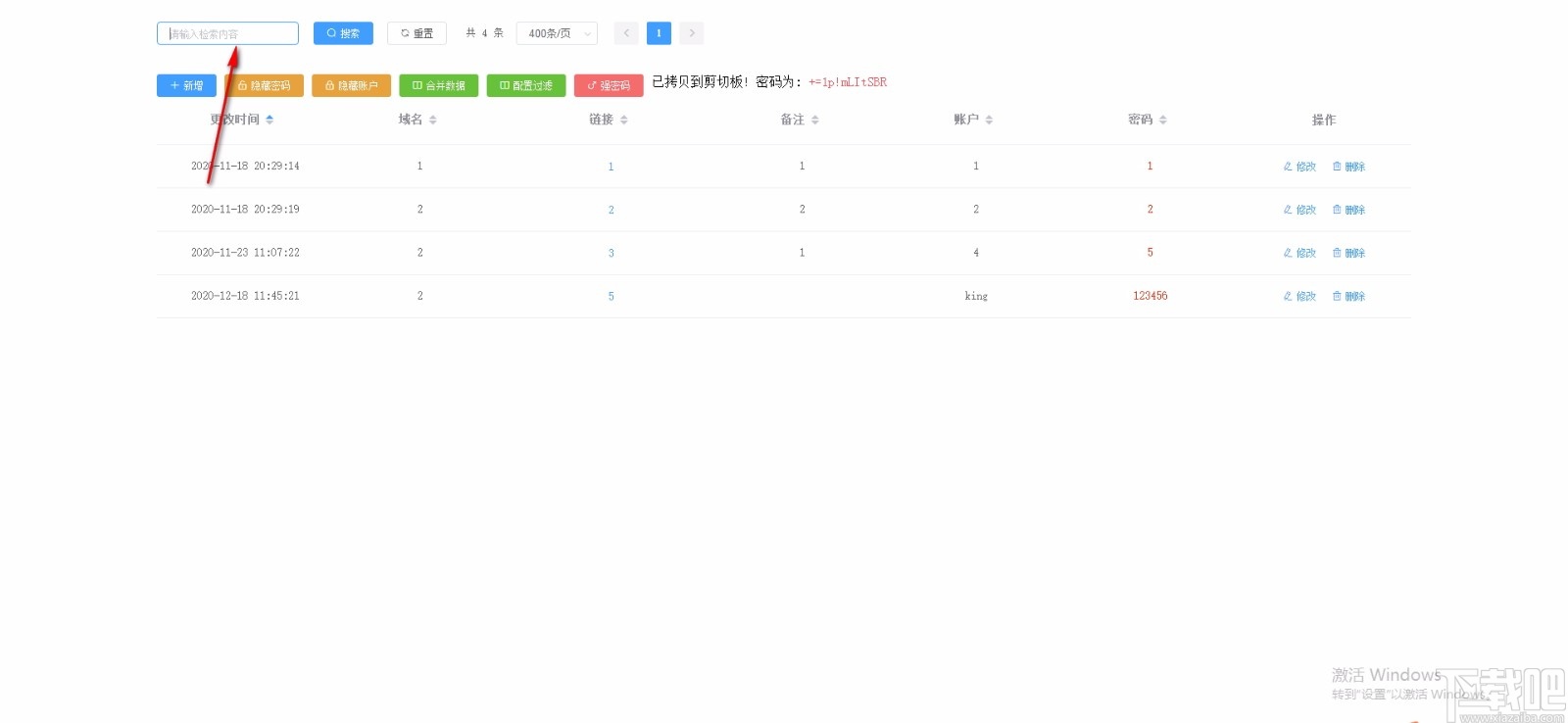
Task: Sort by the 域名 column arrows
Action: [432, 120]
